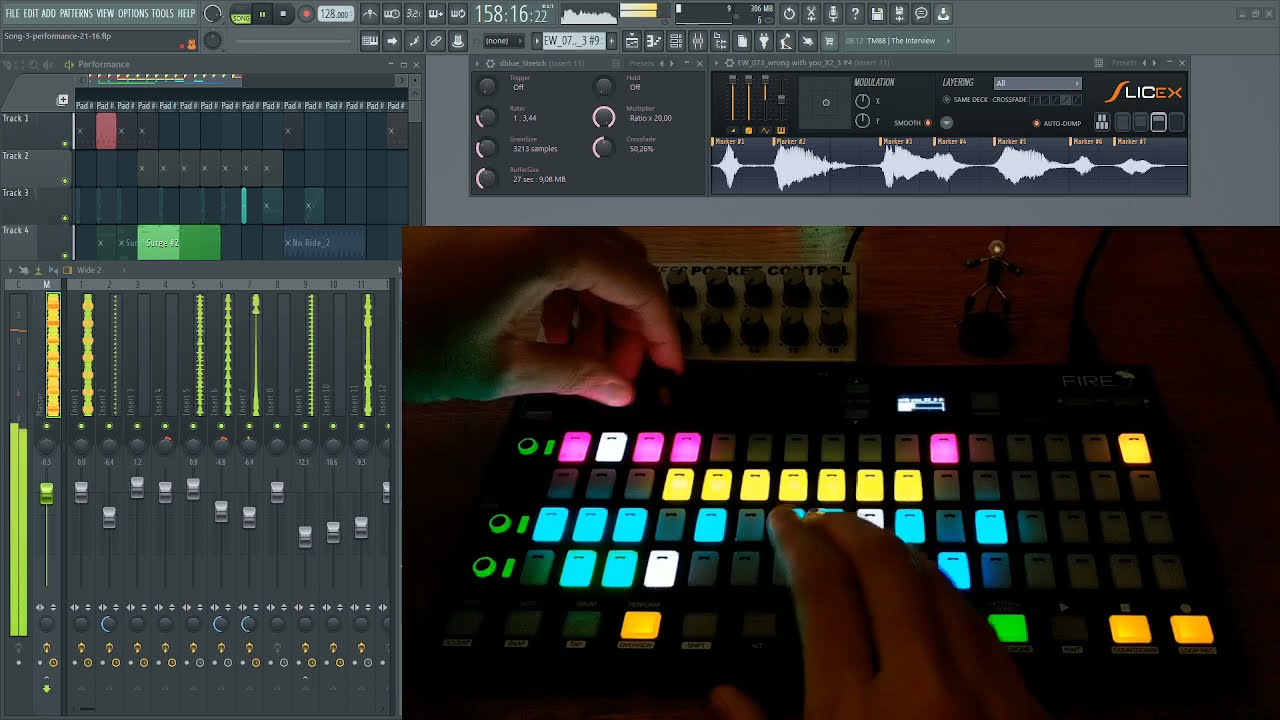Open the content library cart icon
The image size is (1280, 720).
click(830, 41)
